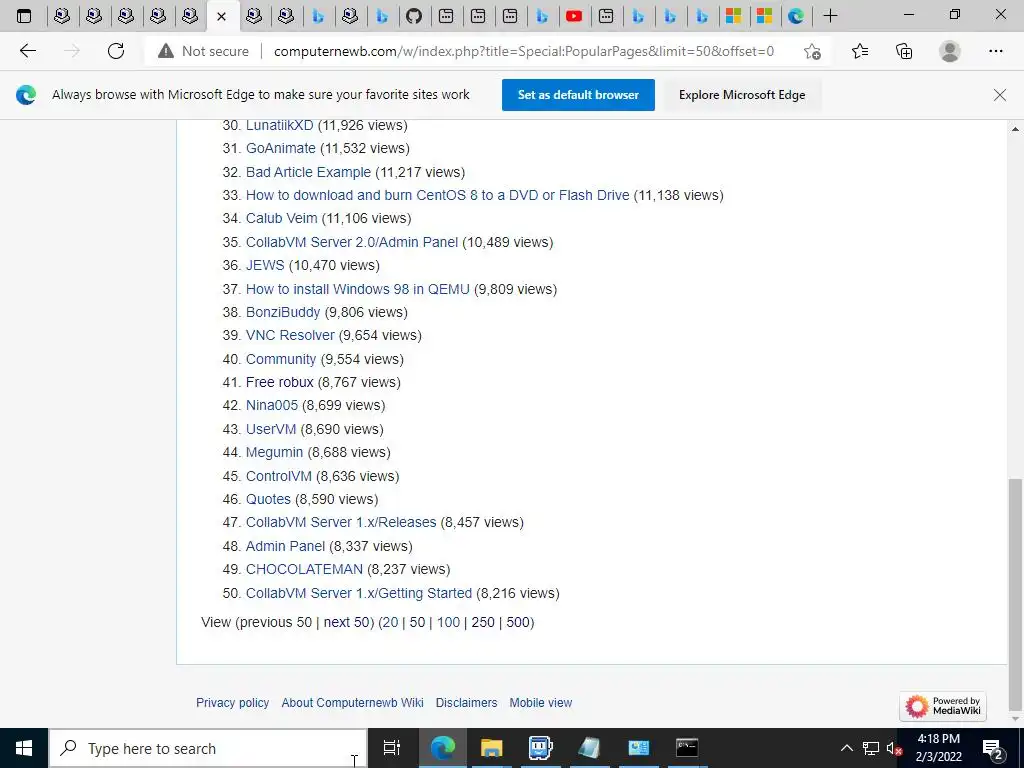Viewport: 1024px width, 768px height.
Task: Open File Explorer from taskbar
Action: pos(492,748)
